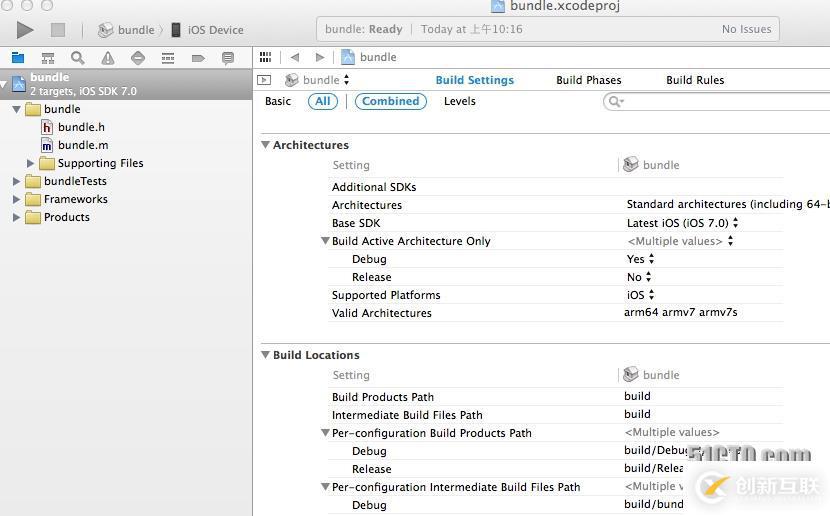This screenshot has height=516, width=830.
Task: Open the Build Phases tab
Action: [x=588, y=80]
